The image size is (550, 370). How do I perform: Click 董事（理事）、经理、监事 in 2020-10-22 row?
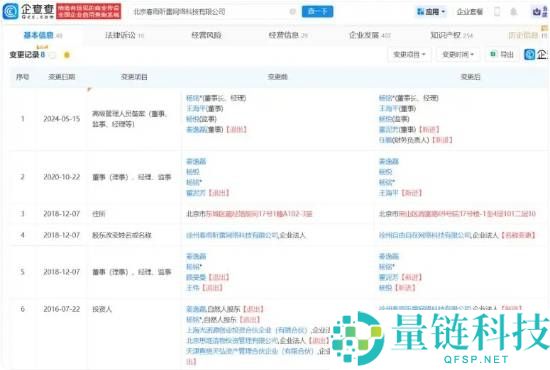coord(132,177)
